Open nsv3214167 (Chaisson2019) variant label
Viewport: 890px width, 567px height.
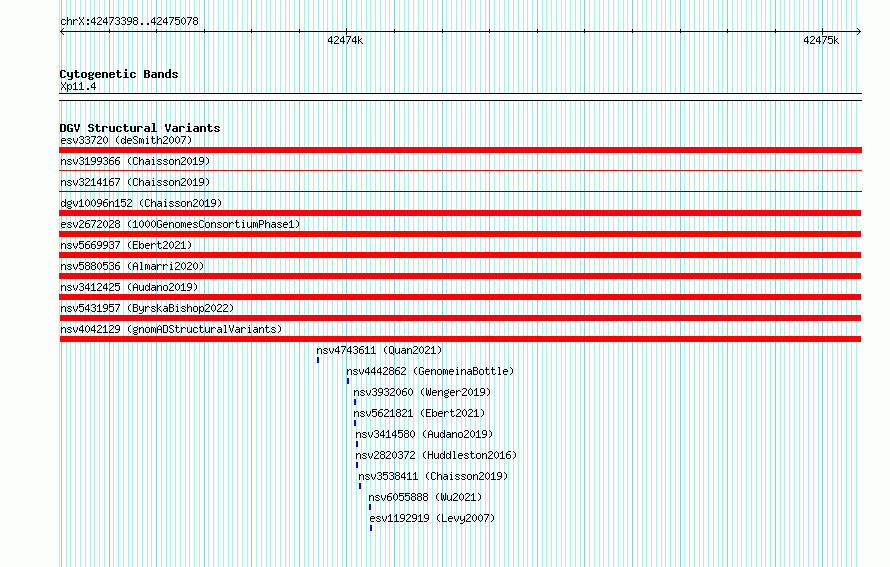135,182
